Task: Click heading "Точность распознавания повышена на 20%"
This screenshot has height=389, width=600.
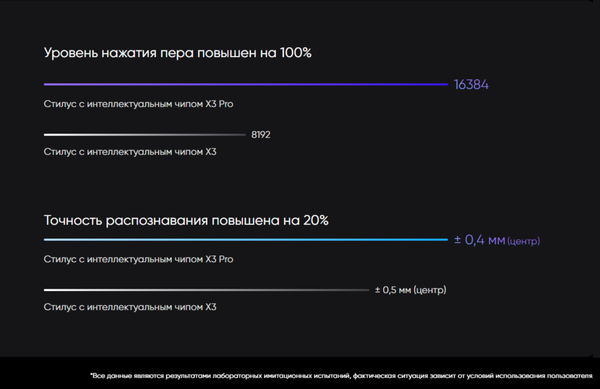Action: pos(186,220)
